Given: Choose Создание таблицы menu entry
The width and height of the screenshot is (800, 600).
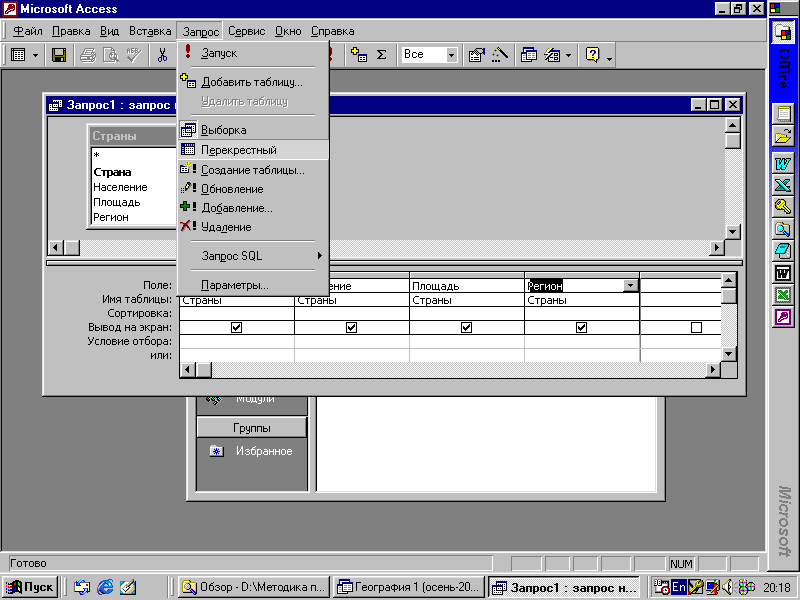Looking at the screenshot, I should pos(253,170).
